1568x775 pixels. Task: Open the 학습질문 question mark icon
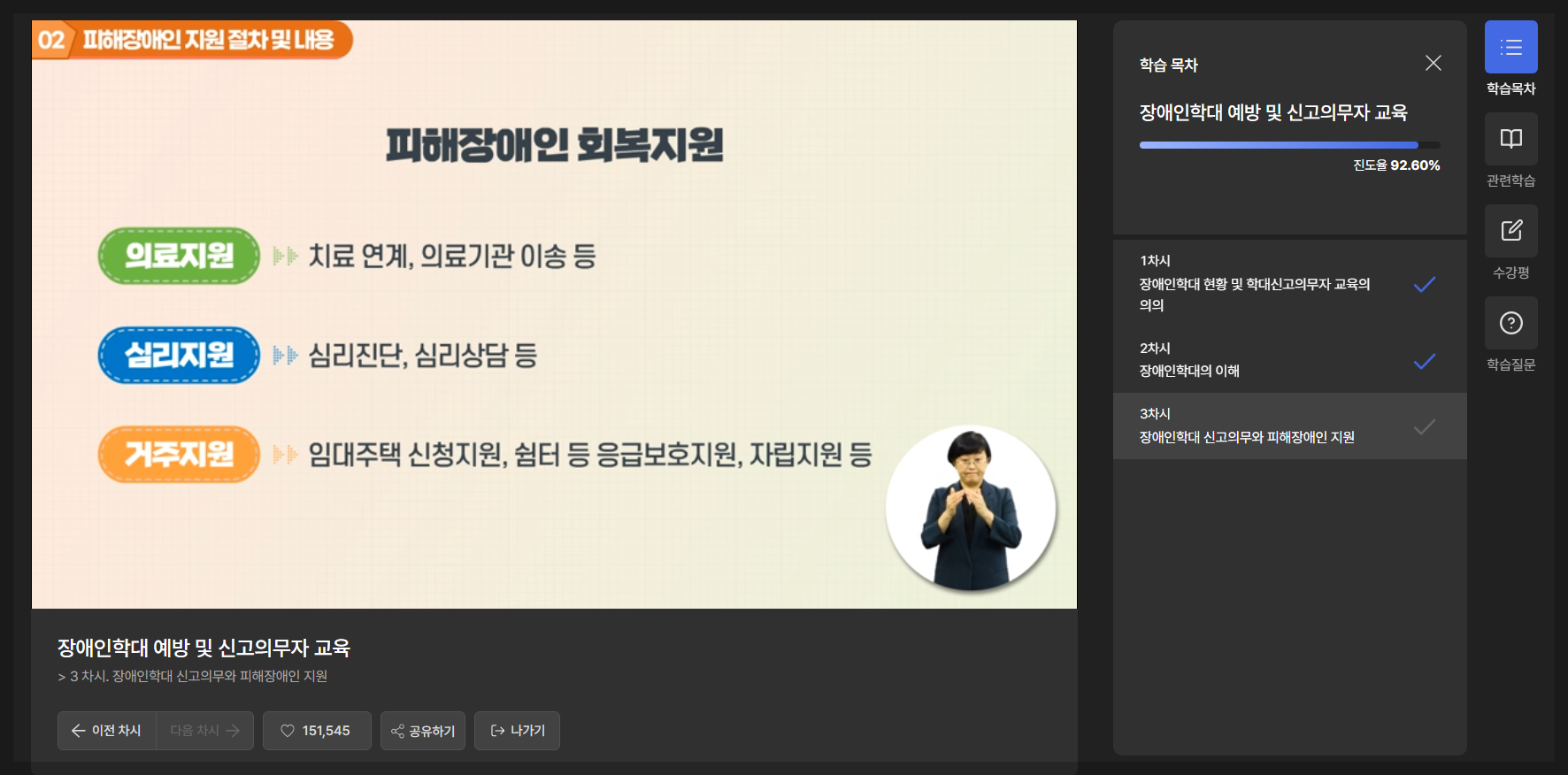[x=1510, y=323]
